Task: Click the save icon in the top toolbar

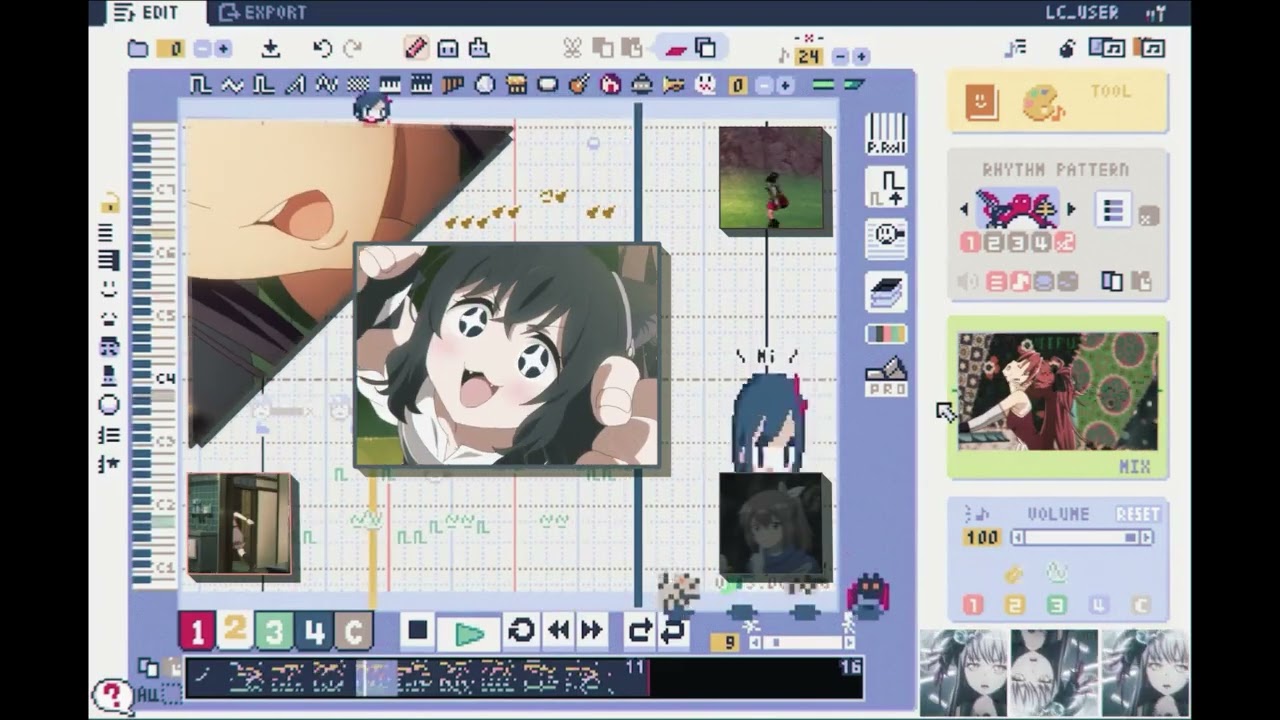Action: (x=272, y=48)
